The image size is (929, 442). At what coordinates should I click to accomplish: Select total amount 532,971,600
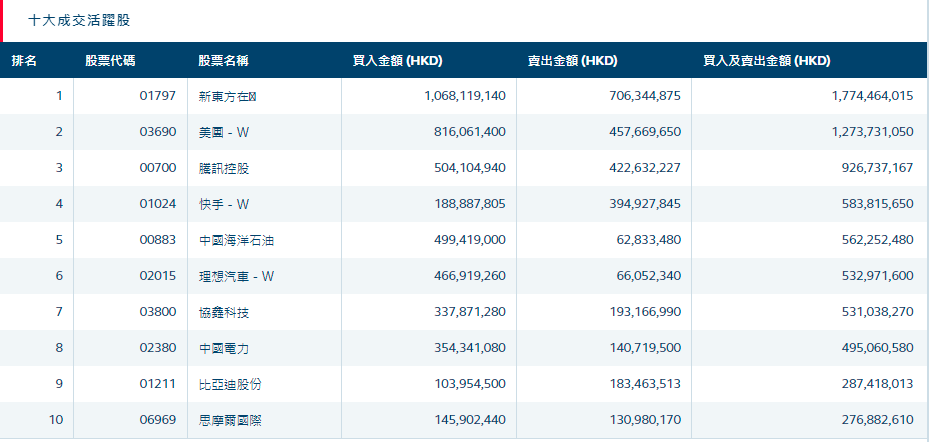[877, 276]
